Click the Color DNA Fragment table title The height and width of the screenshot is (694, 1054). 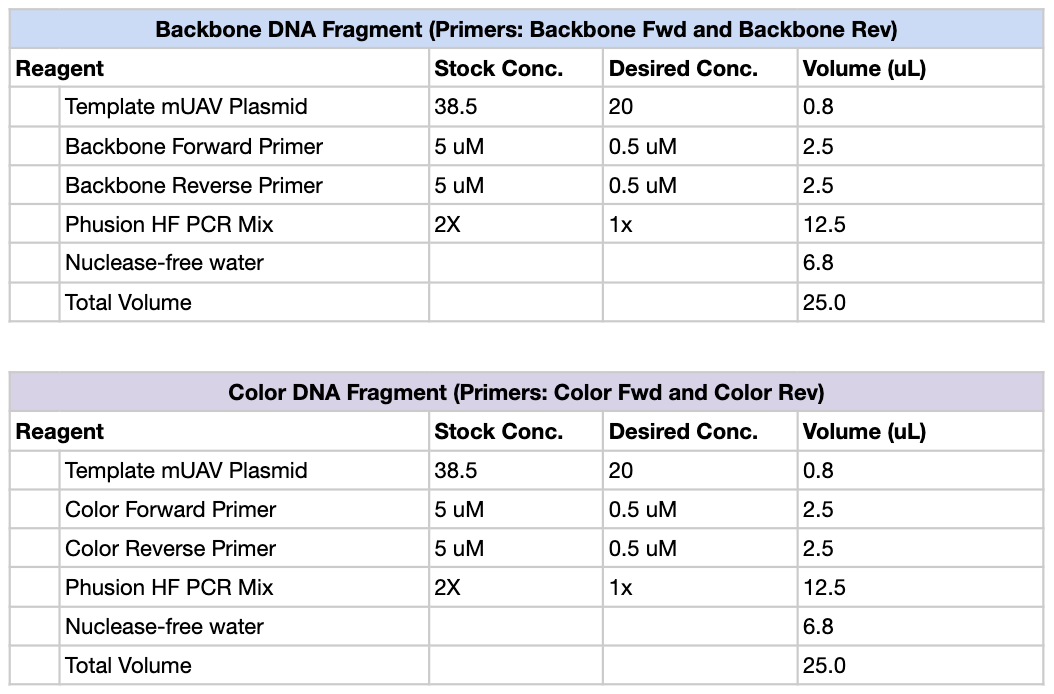(x=526, y=393)
